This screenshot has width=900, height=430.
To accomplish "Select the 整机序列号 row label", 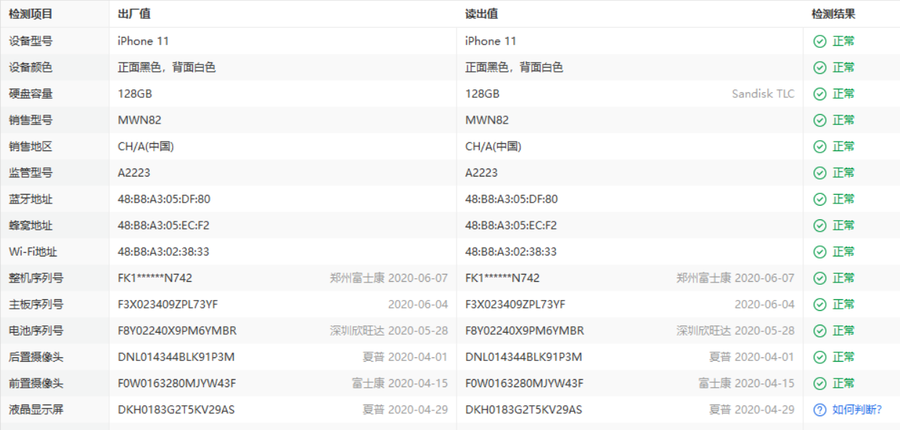I will click(x=36, y=278).
